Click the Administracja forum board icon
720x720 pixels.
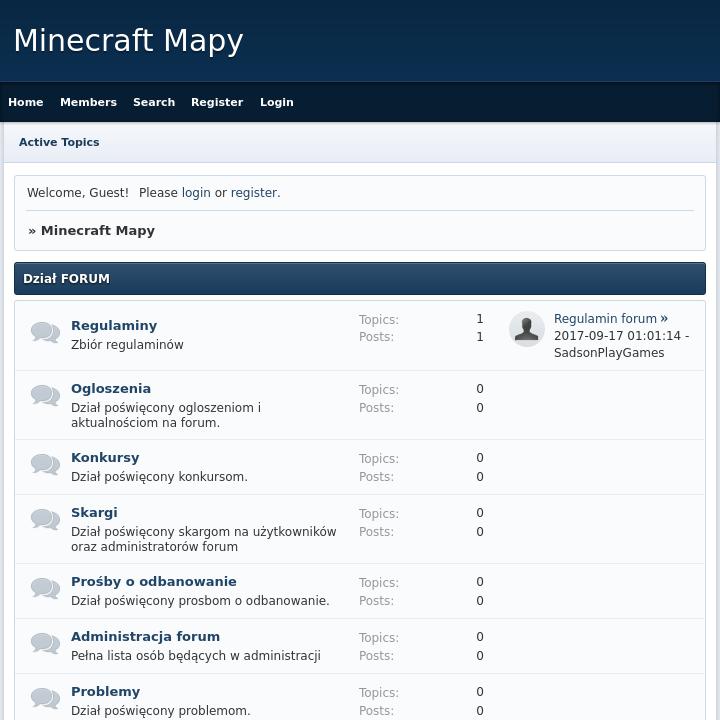[45, 644]
